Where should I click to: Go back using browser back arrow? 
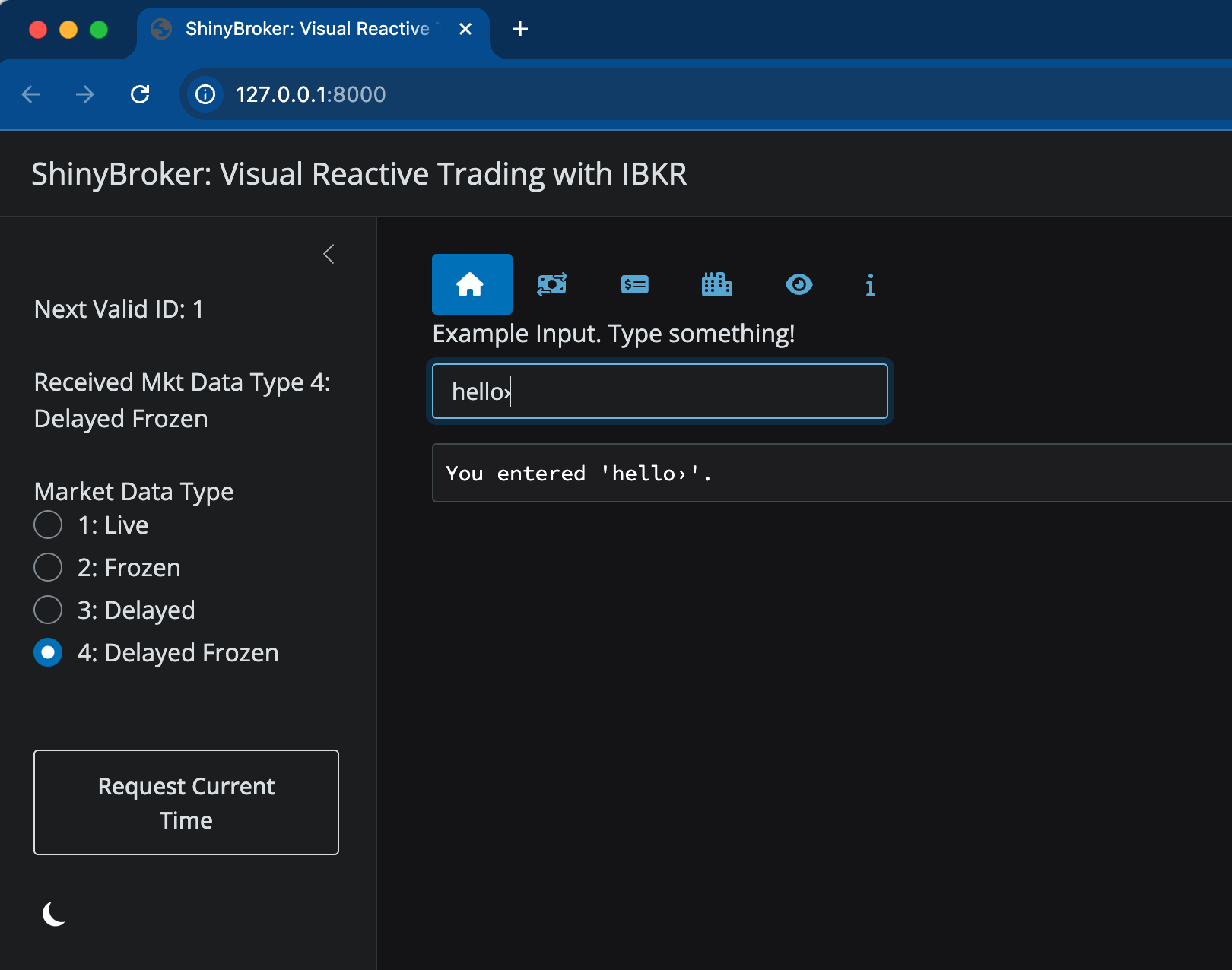[31, 94]
